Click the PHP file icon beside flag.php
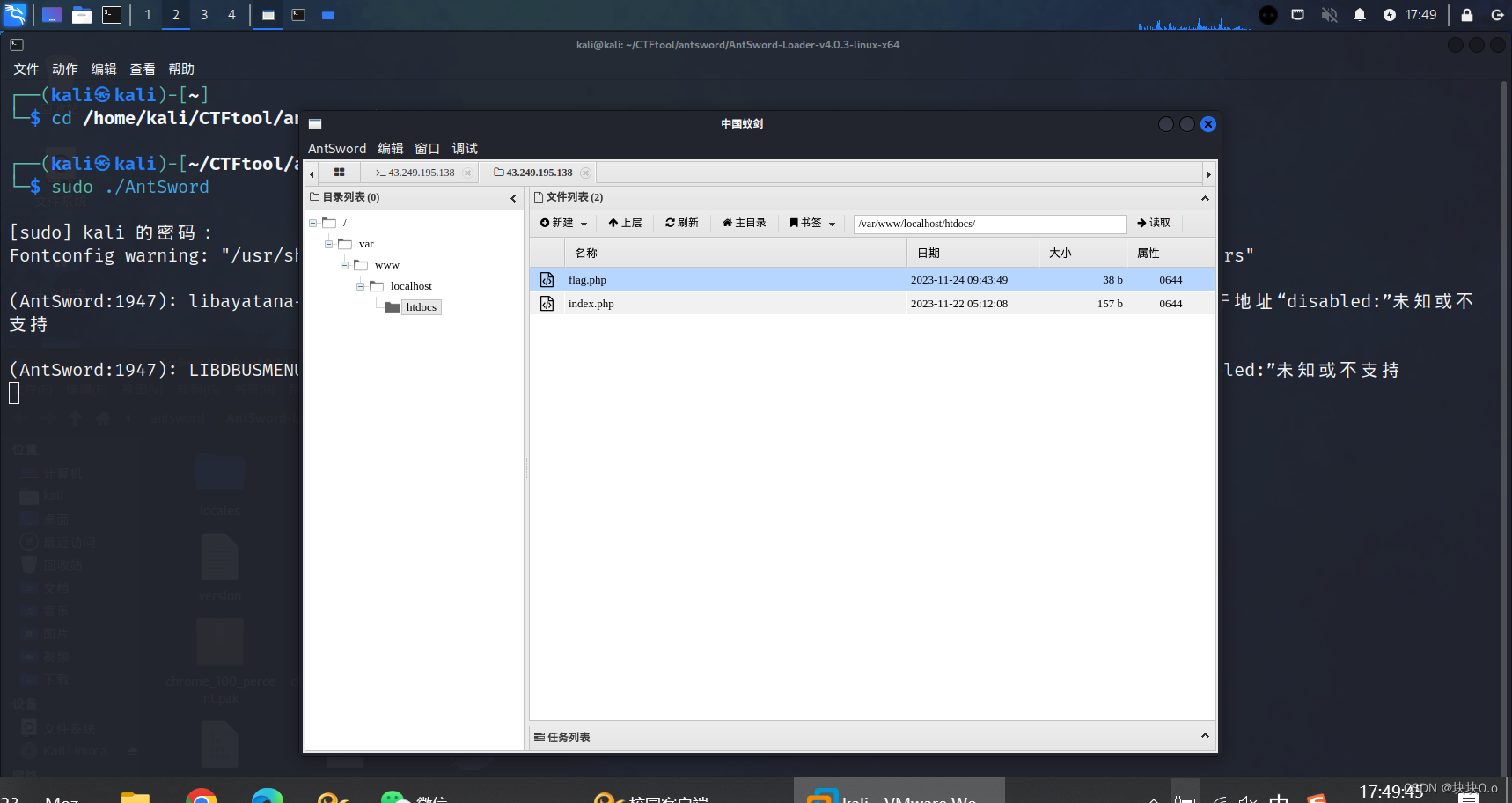Viewport: 1512px width, 803px height. (x=547, y=279)
